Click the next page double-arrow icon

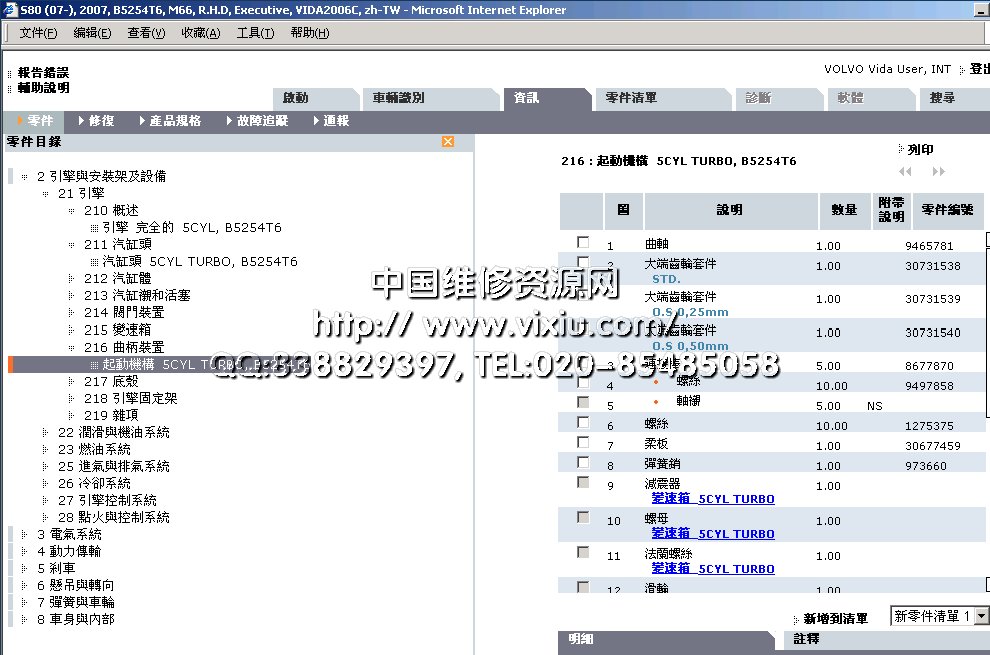click(x=938, y=172)
